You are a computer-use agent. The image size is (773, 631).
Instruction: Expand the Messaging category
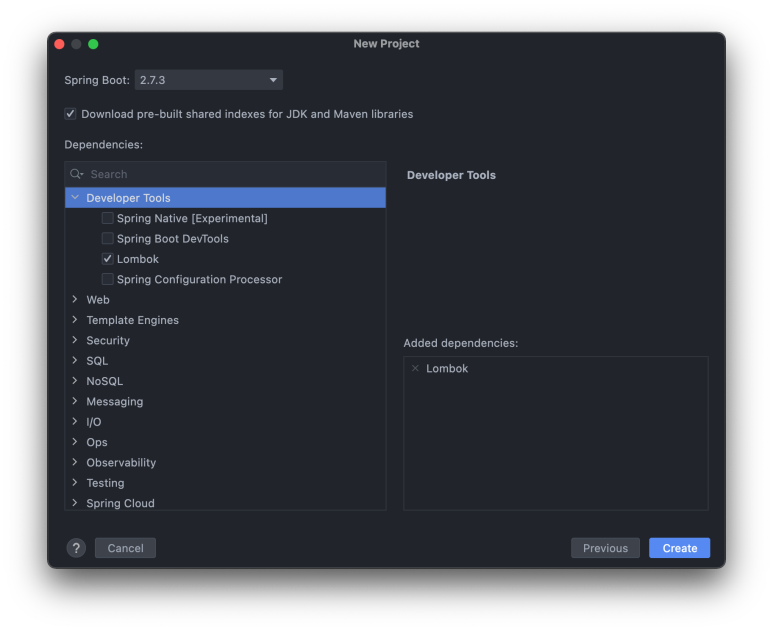75,401
